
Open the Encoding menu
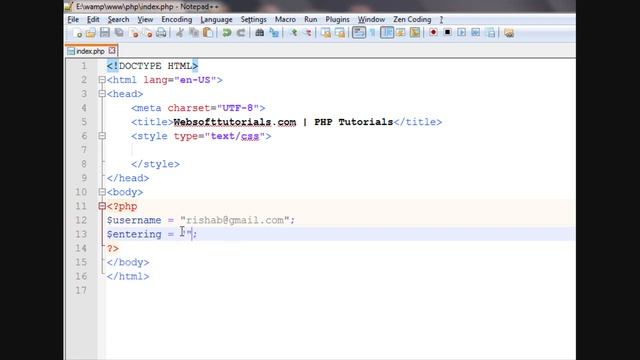point(176,19)
